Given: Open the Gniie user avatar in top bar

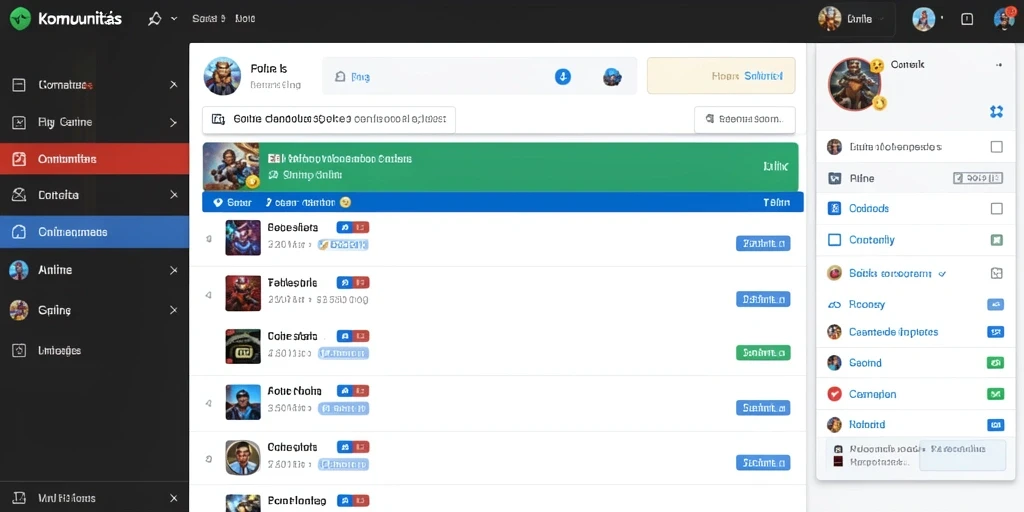Looking at the screenshot, I should (829, 19).
